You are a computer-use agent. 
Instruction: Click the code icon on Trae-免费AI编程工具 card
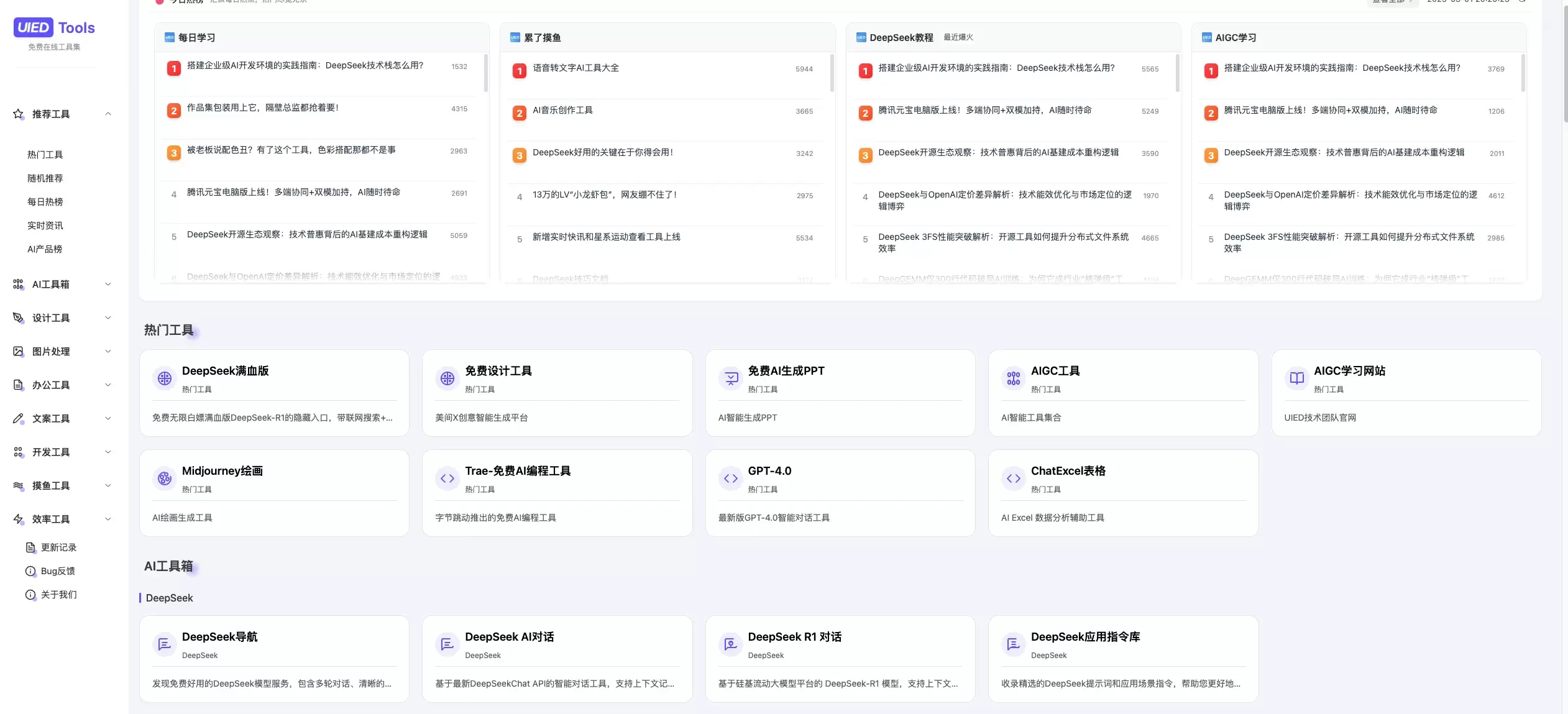(x=447, y=478)
